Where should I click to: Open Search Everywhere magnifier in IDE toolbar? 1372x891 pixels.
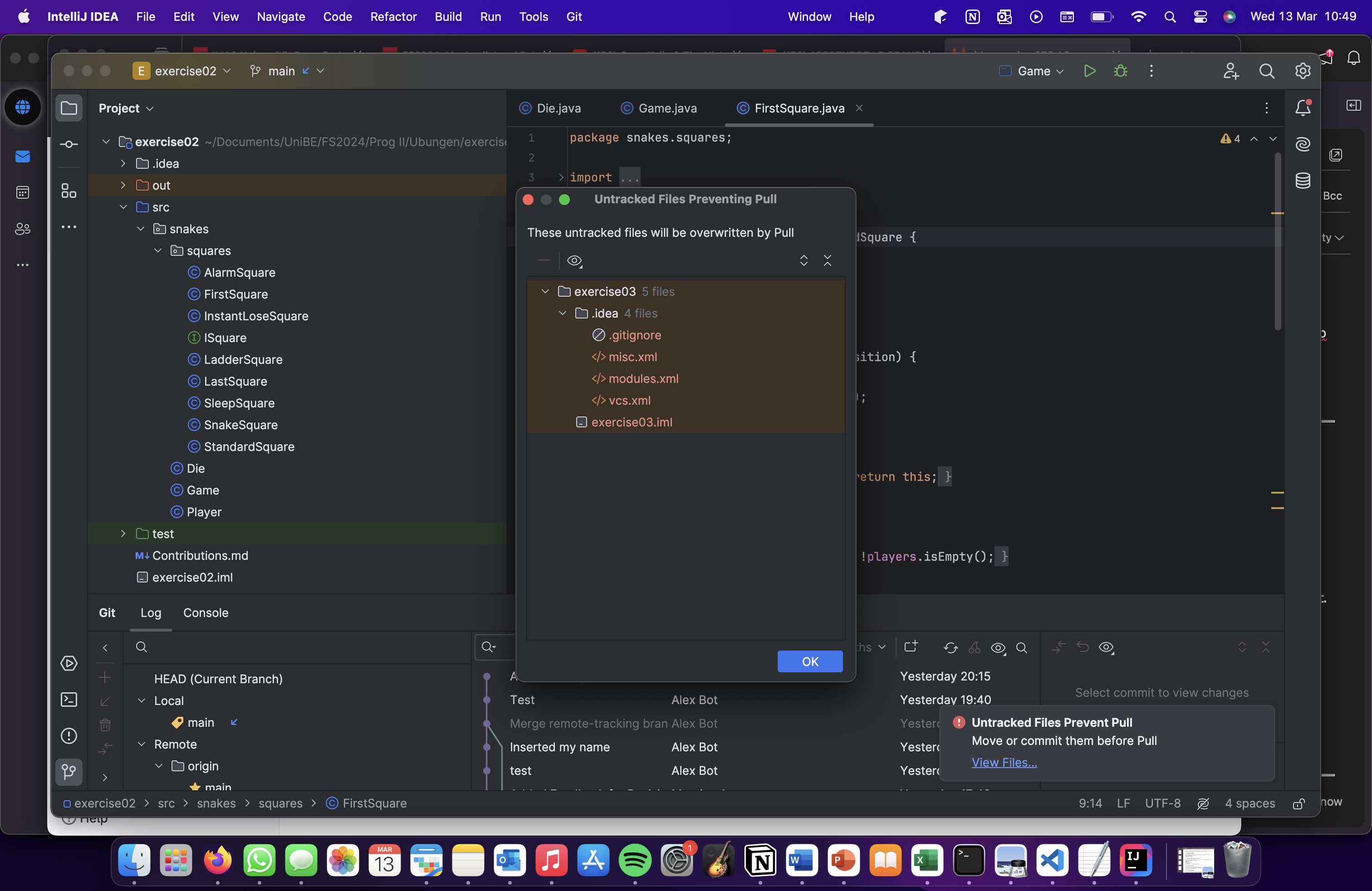tap(1266, 71)
